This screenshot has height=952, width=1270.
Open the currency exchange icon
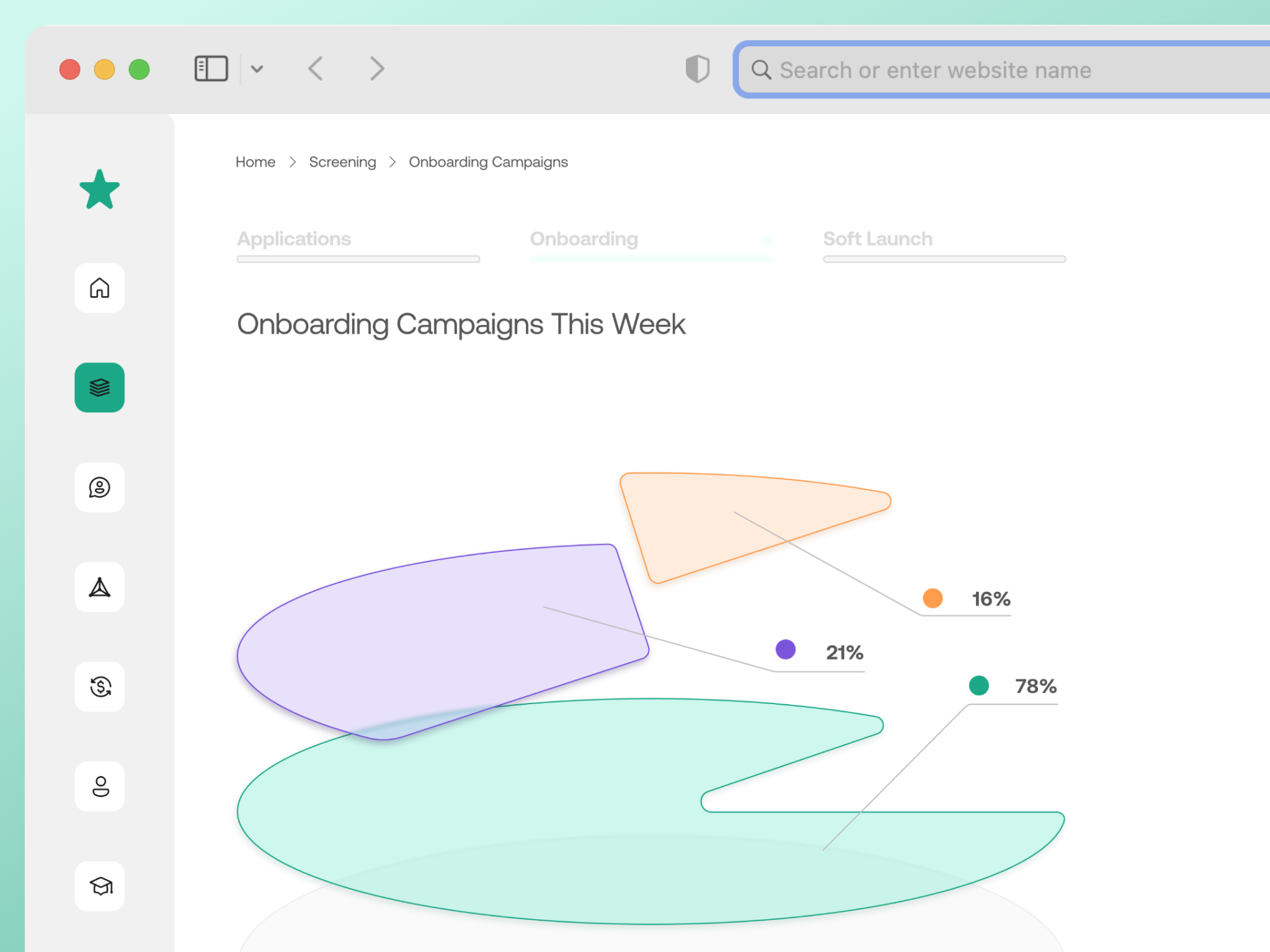pos(99,687)
